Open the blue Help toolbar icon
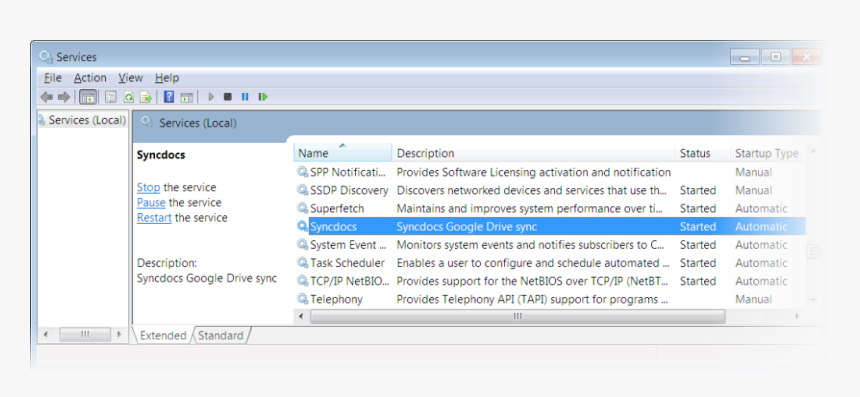 tap(169, 97)
